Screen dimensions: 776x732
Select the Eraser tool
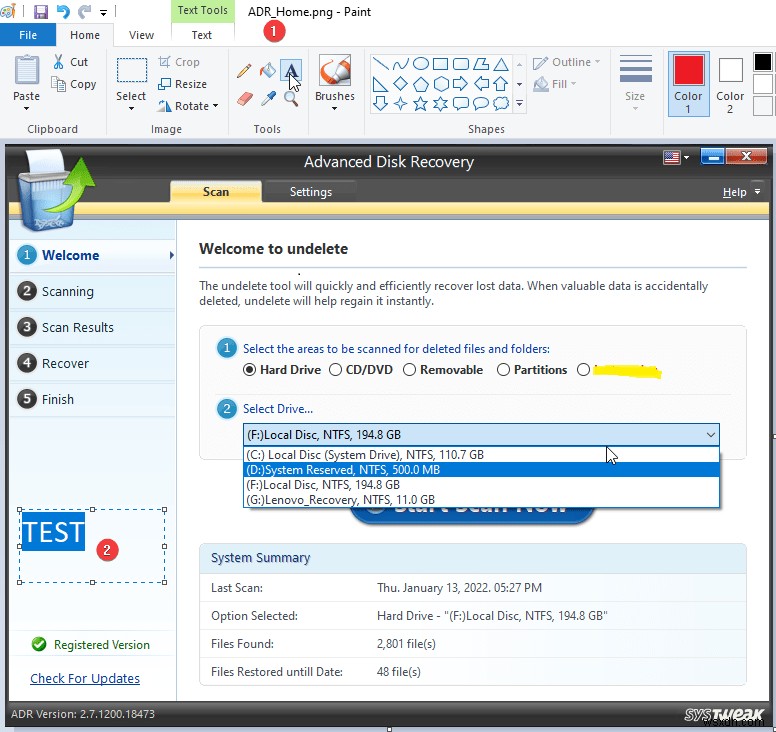pyautogui.click(x=244, y=99)
